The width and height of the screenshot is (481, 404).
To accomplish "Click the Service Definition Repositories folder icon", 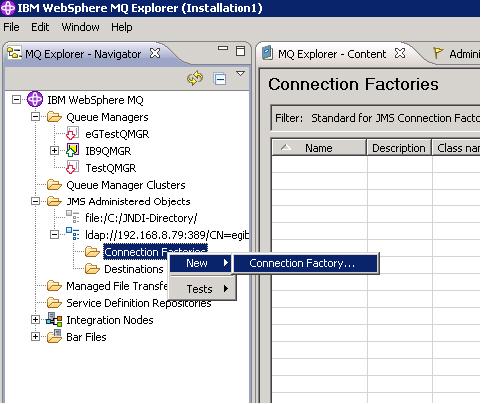I will coord(54,303).
